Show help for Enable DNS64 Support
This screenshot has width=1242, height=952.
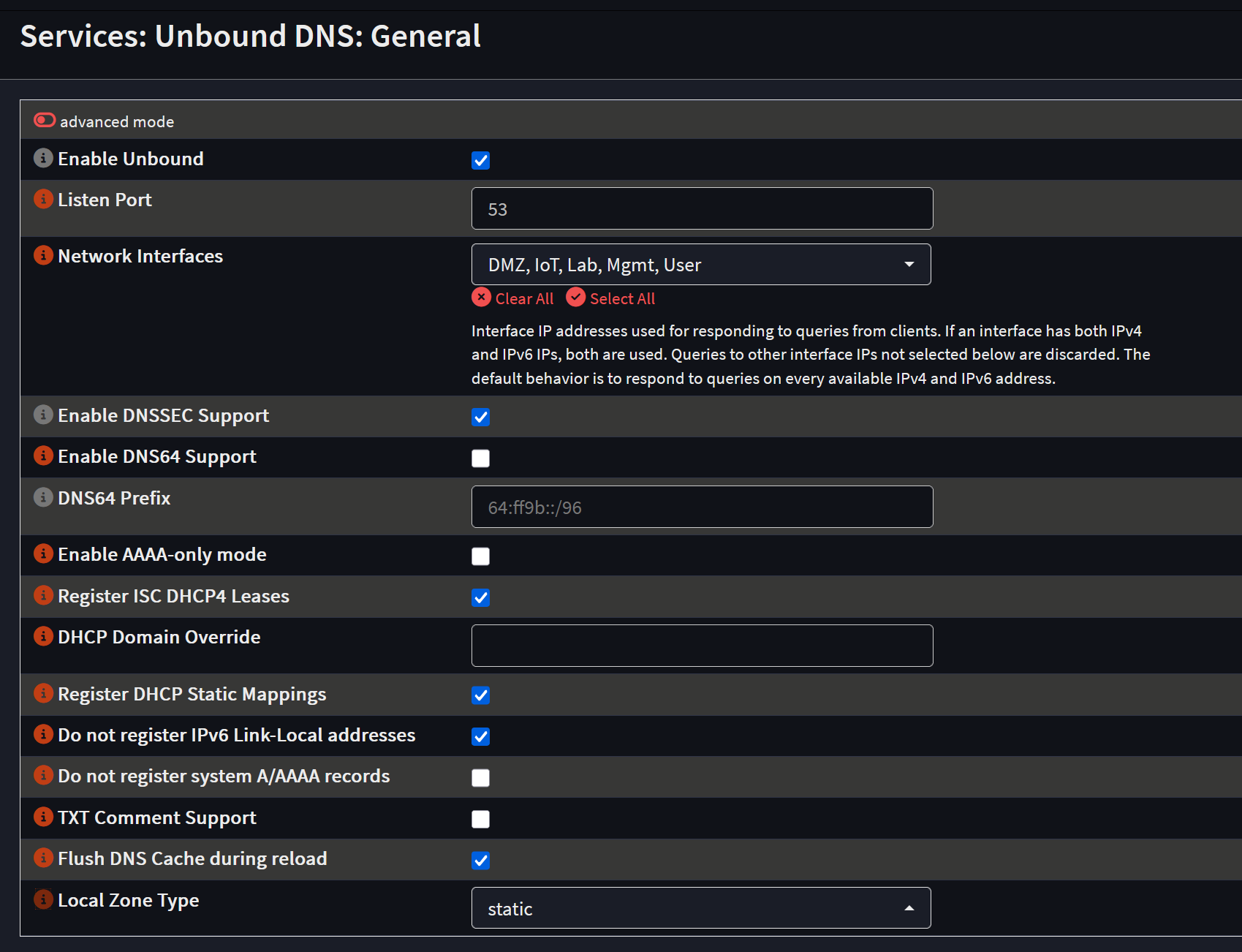(x=43, y=456)
